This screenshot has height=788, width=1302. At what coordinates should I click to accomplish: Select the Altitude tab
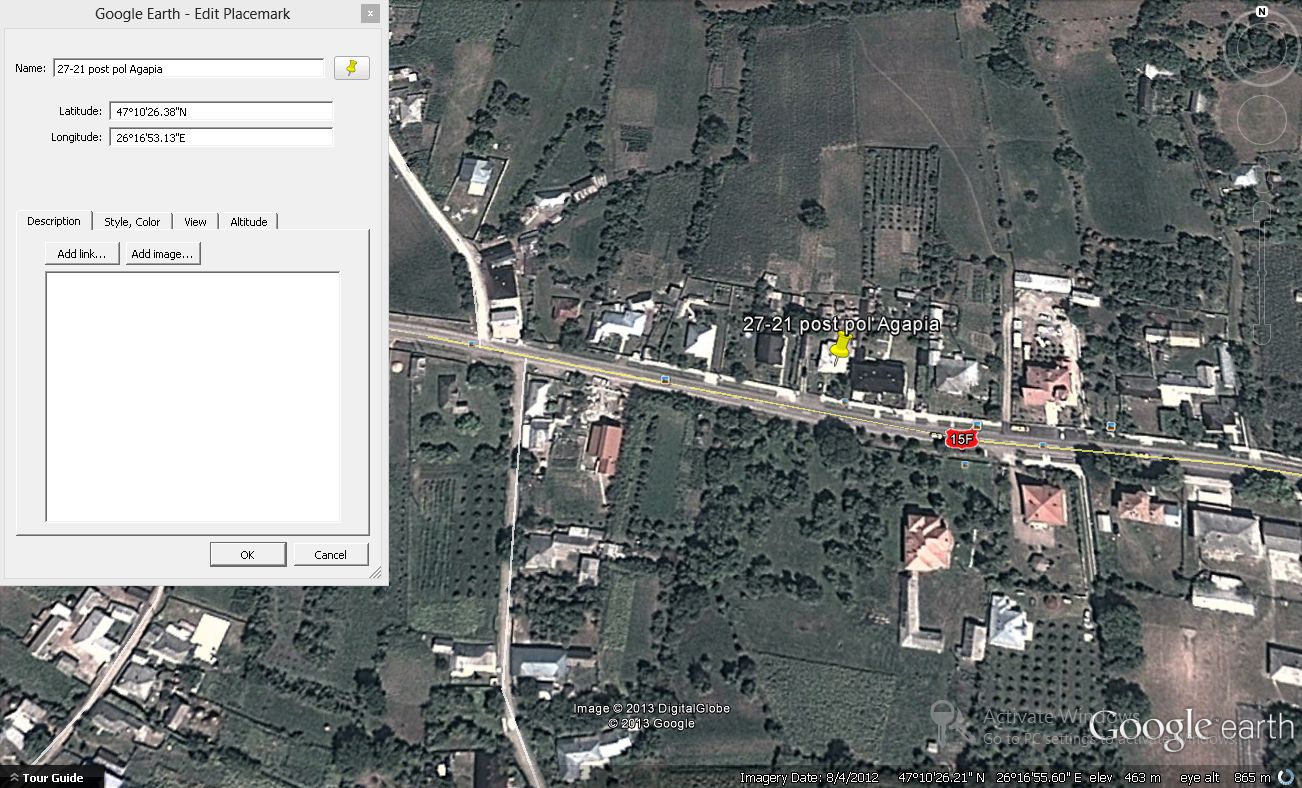point(249,222)
